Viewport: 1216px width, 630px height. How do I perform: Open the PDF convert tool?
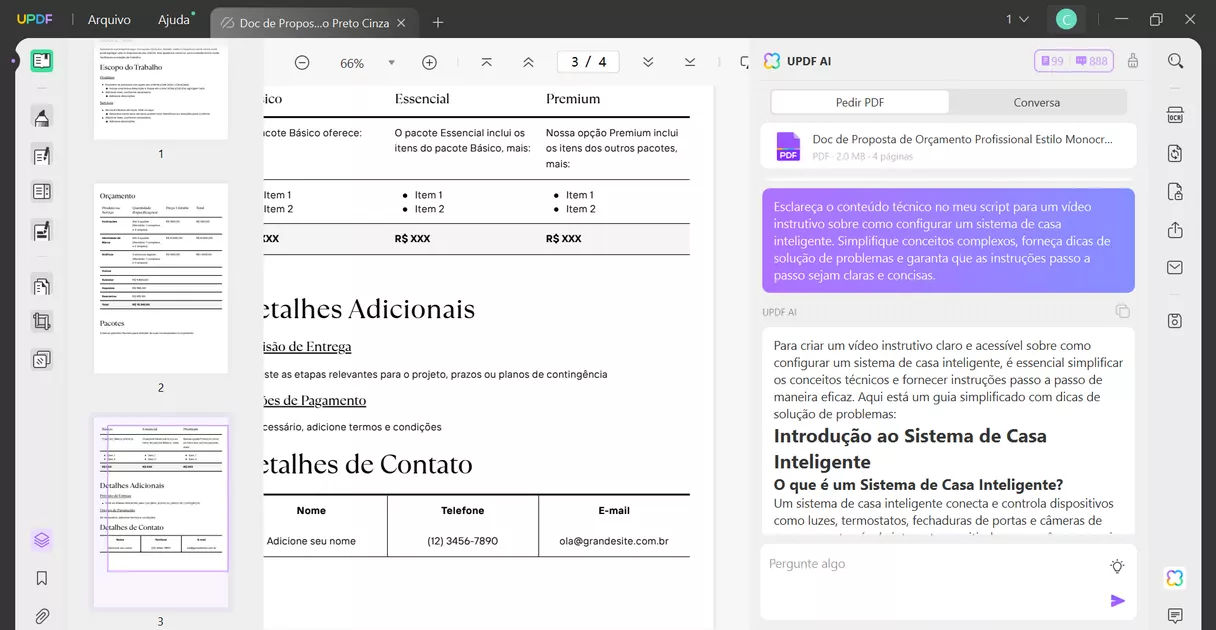point(1175,152)
